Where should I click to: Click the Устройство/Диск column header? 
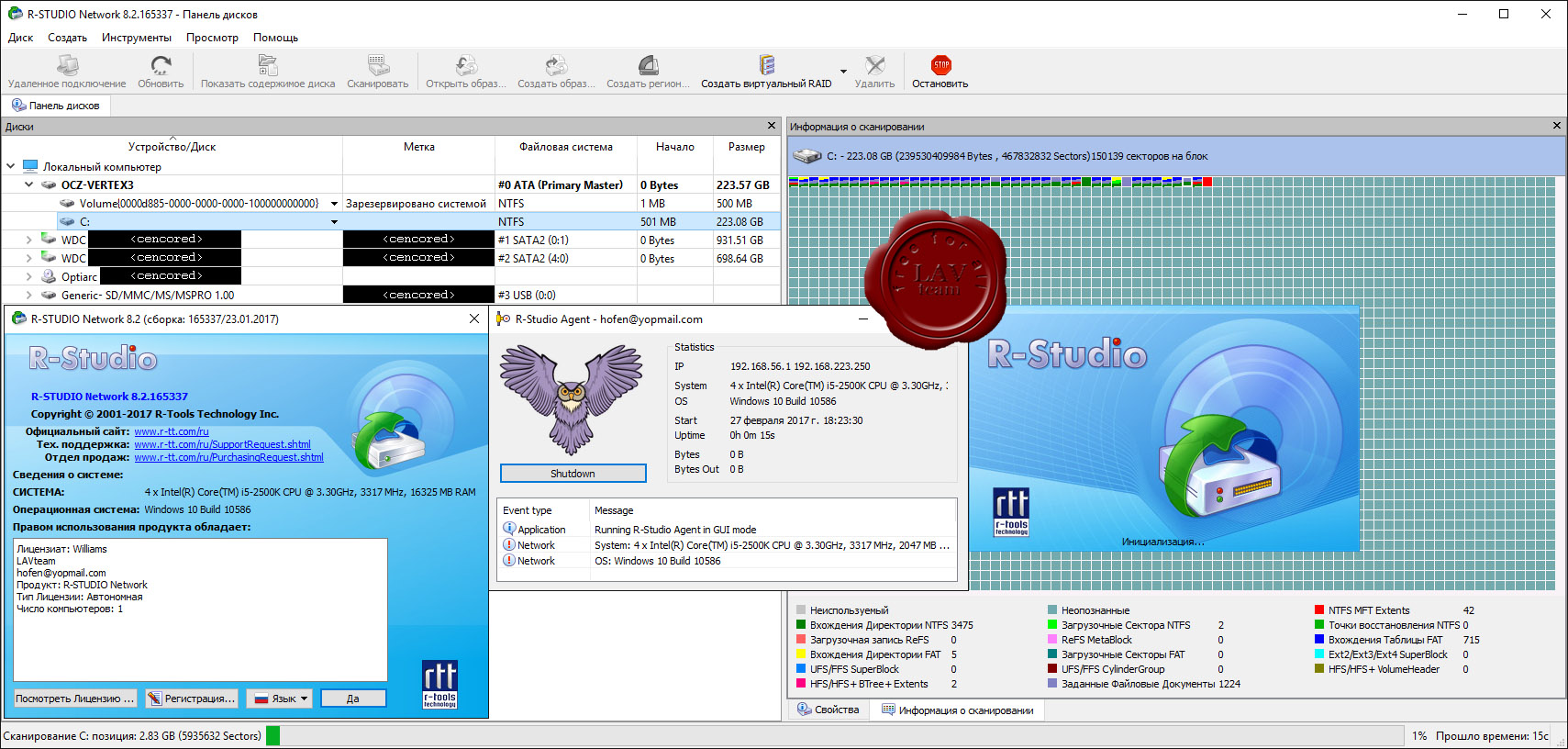point(172,147)
